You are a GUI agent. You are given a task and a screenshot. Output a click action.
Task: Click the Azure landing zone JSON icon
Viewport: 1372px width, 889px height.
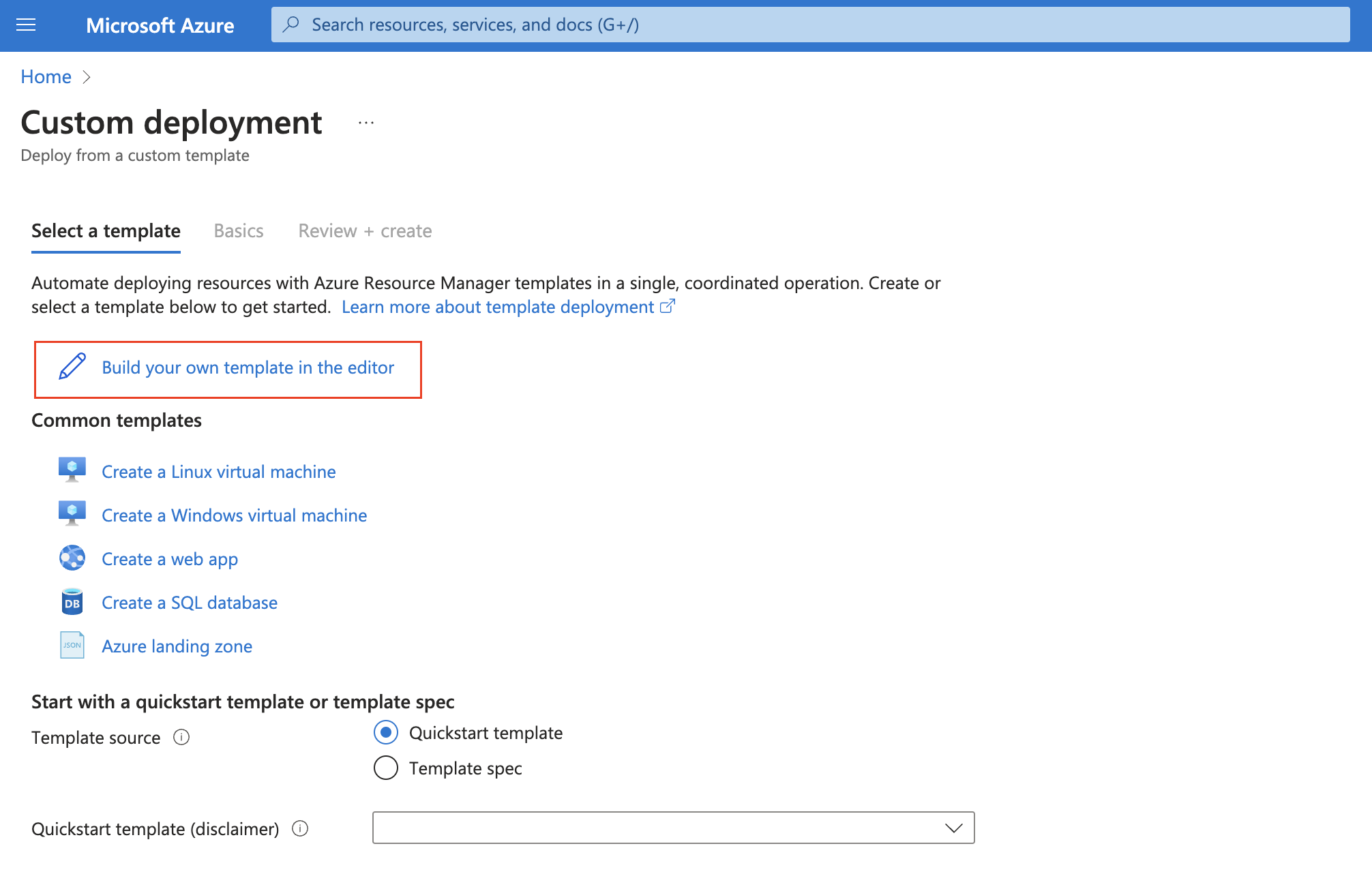tap(72, 645)
